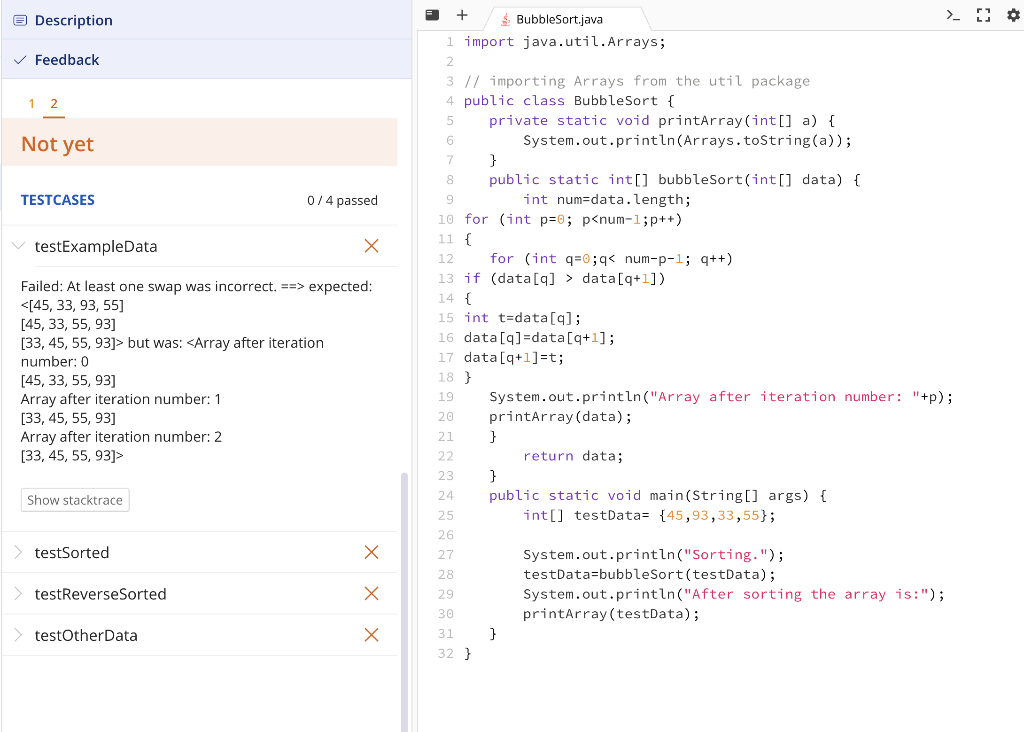This screenshot has width=1024, height=732.
Task: Click line number 32 in gutter
Action: coord(445,654)
